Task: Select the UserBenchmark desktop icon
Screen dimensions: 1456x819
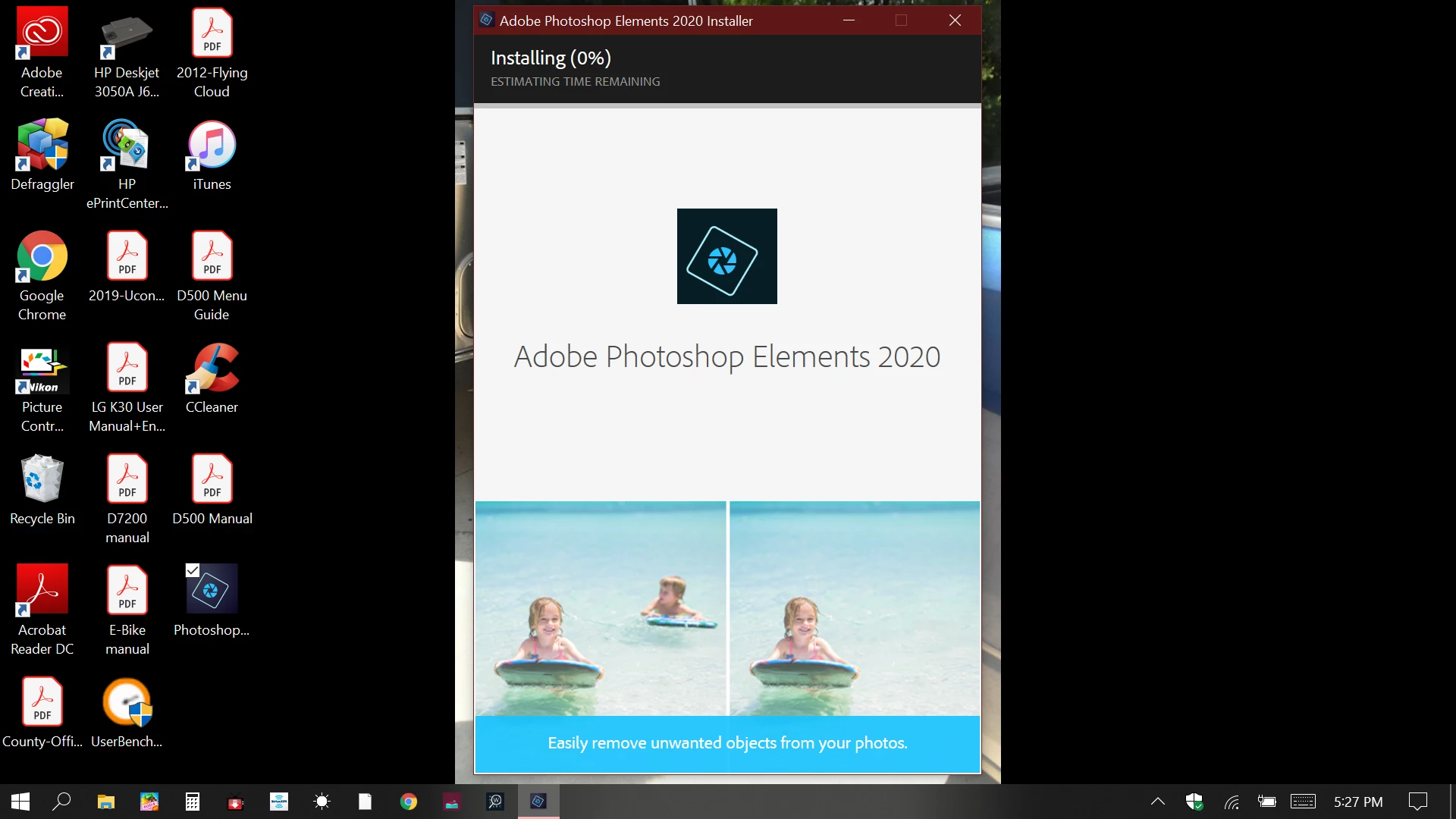Action: pos(127,702)
